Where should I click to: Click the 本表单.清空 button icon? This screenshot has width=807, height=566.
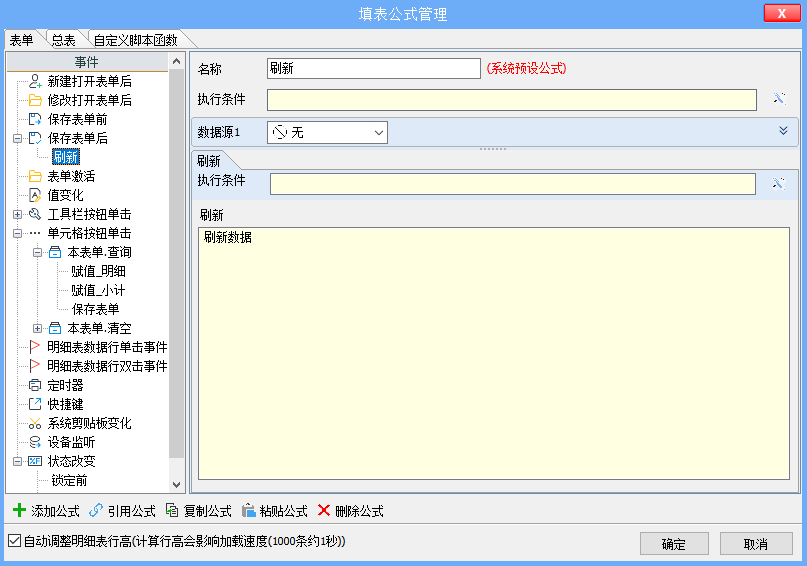tap(55, 328)
